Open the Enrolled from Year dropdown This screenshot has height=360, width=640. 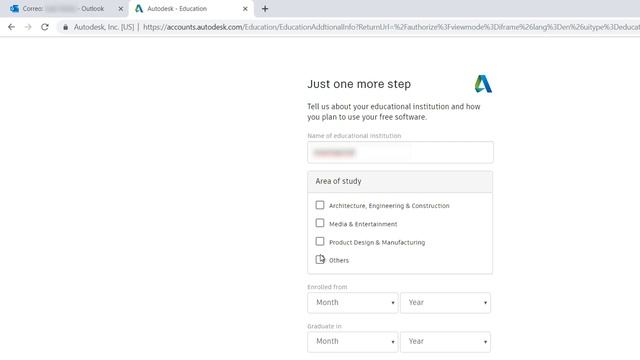445,302
